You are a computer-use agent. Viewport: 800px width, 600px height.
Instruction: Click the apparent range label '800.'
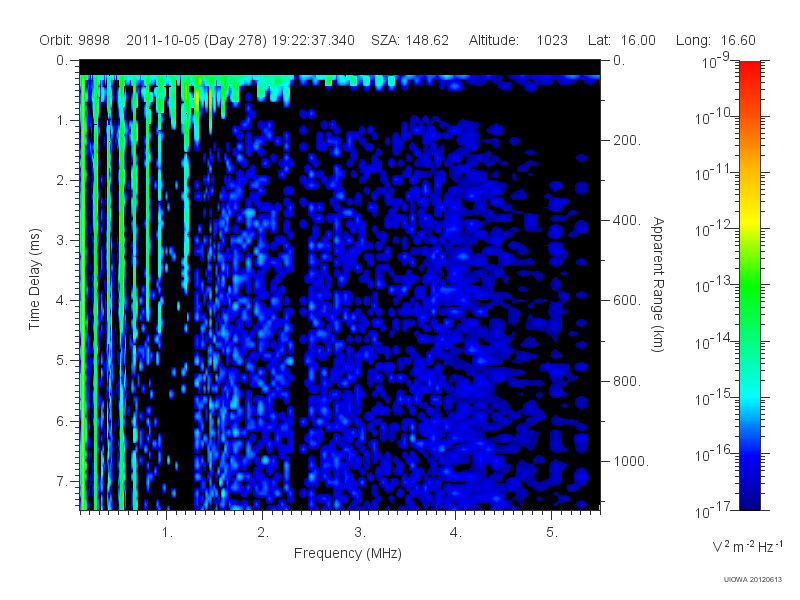pos(627,381)
